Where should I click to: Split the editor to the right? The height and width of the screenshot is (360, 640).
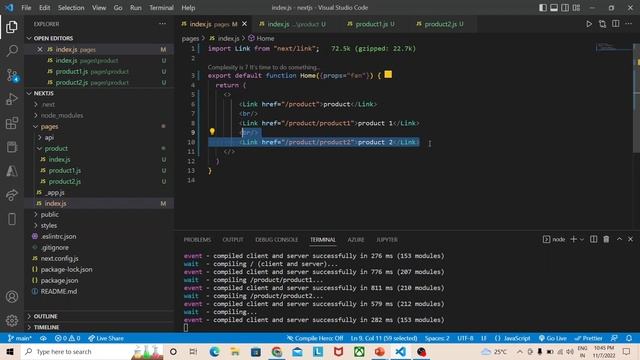click(x=616, y=24)
